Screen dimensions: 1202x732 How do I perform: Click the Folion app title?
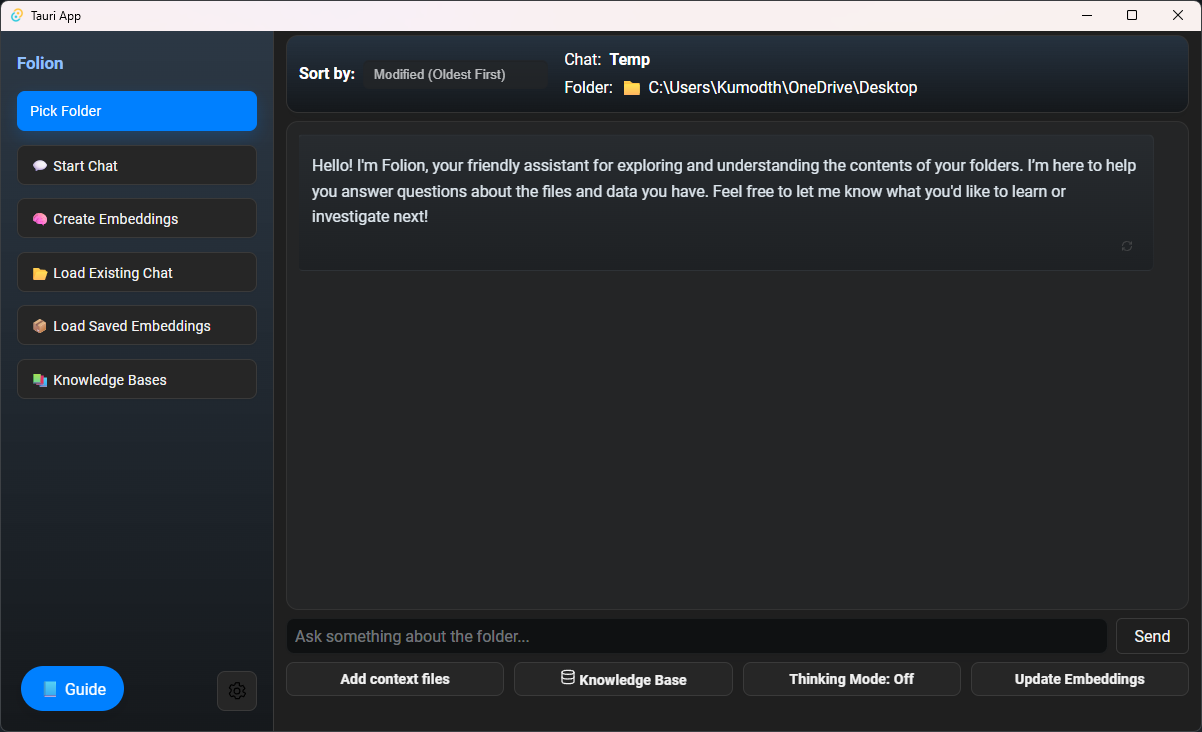[40, 63]
